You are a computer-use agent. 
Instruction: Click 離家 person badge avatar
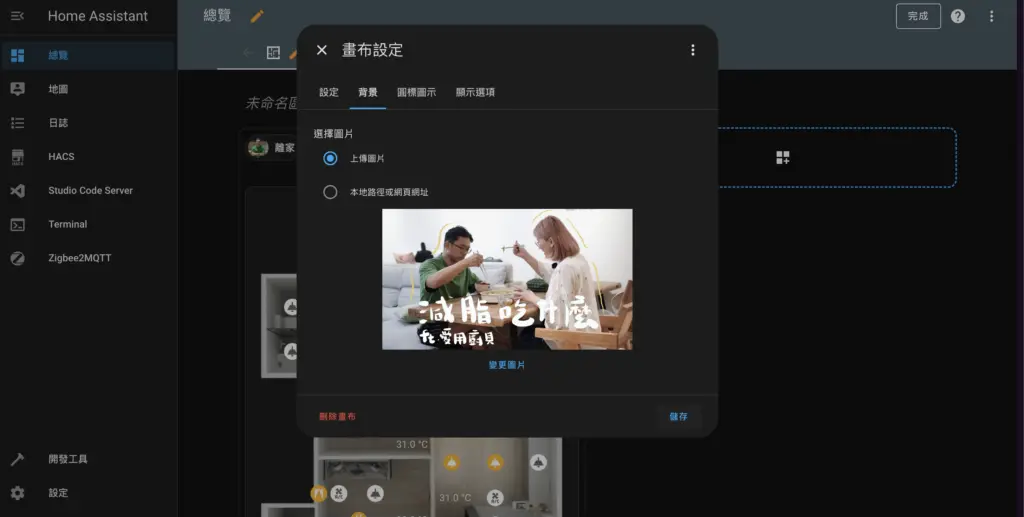(259, 148)
